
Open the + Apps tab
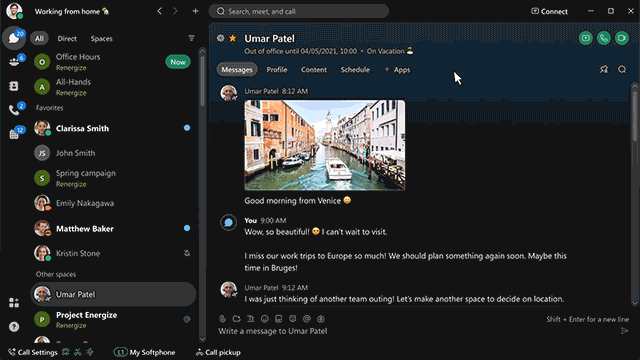pos(397,70)
